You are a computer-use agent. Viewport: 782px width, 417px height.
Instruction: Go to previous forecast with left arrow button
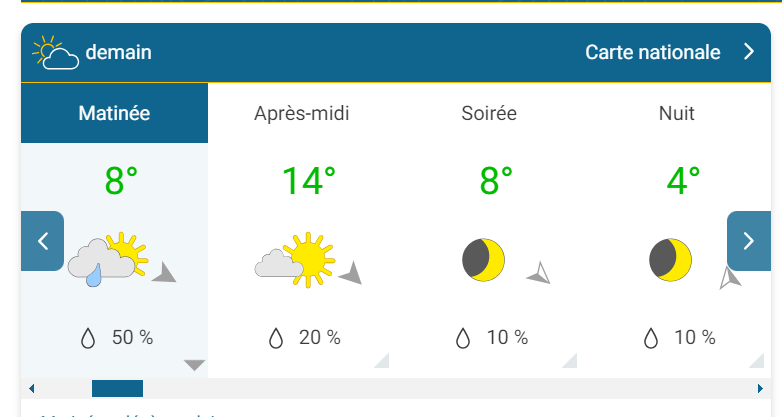coord(42,241)
